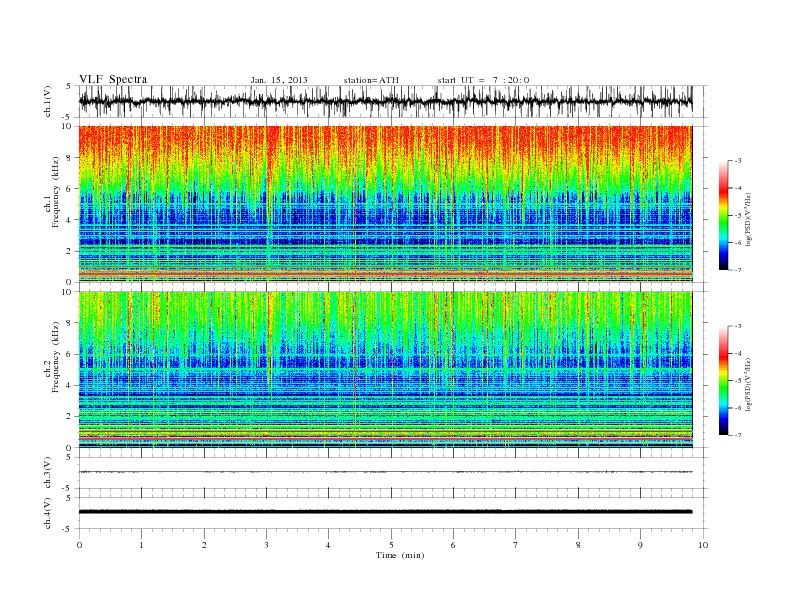Click time axis tick label "7"
The height and width of the screenshot is (612, 792).
pyautogui.click(x=516, y=545)
